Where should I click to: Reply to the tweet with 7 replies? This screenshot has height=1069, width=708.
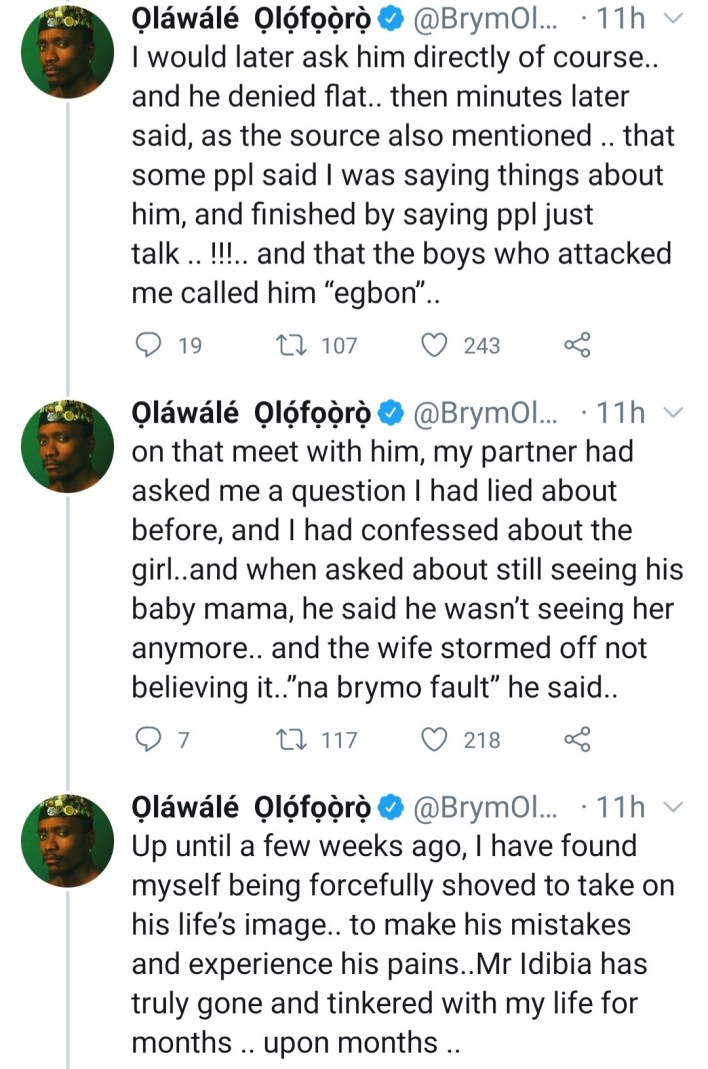coord(147,741)
